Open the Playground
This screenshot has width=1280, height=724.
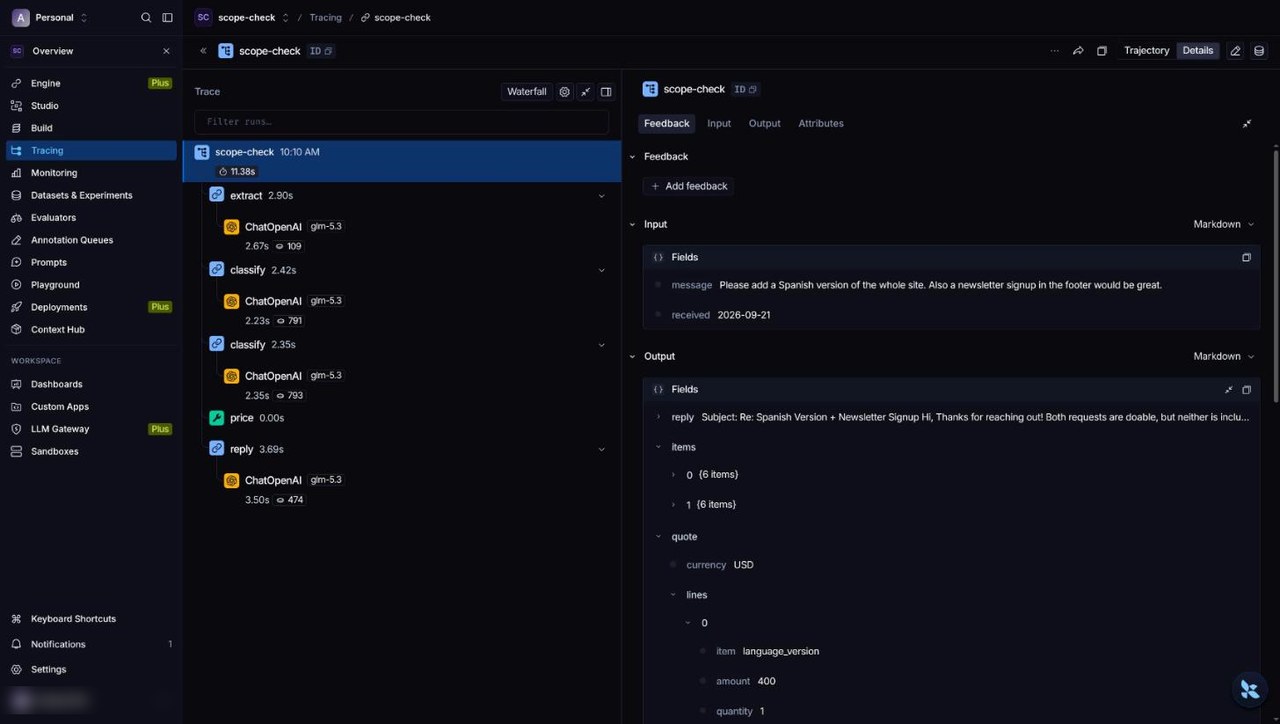pyautogui.click(x=91, y=285)
